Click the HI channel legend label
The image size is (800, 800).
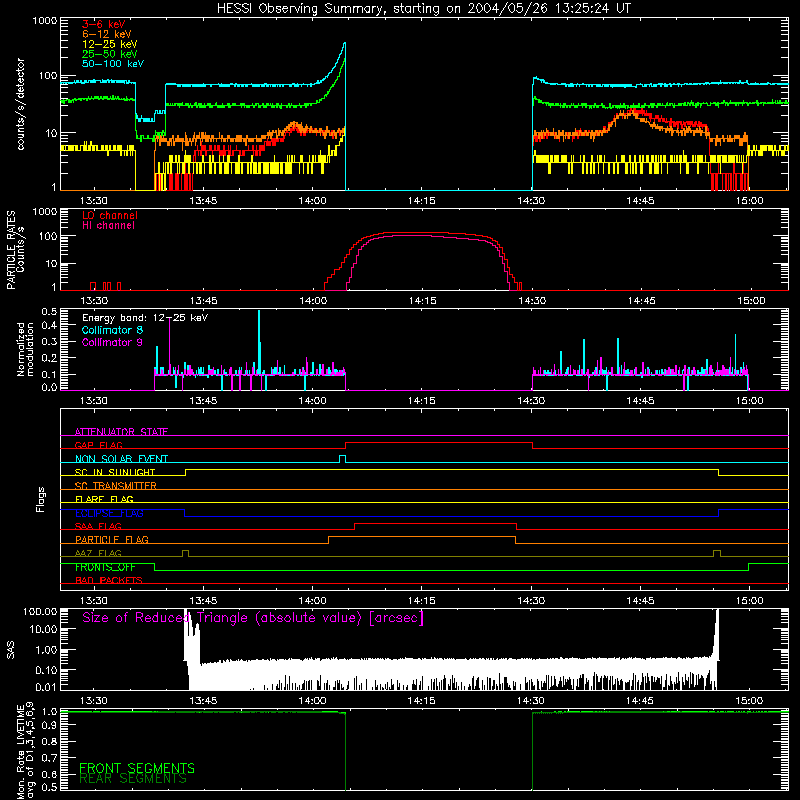[x=108, y=226]
